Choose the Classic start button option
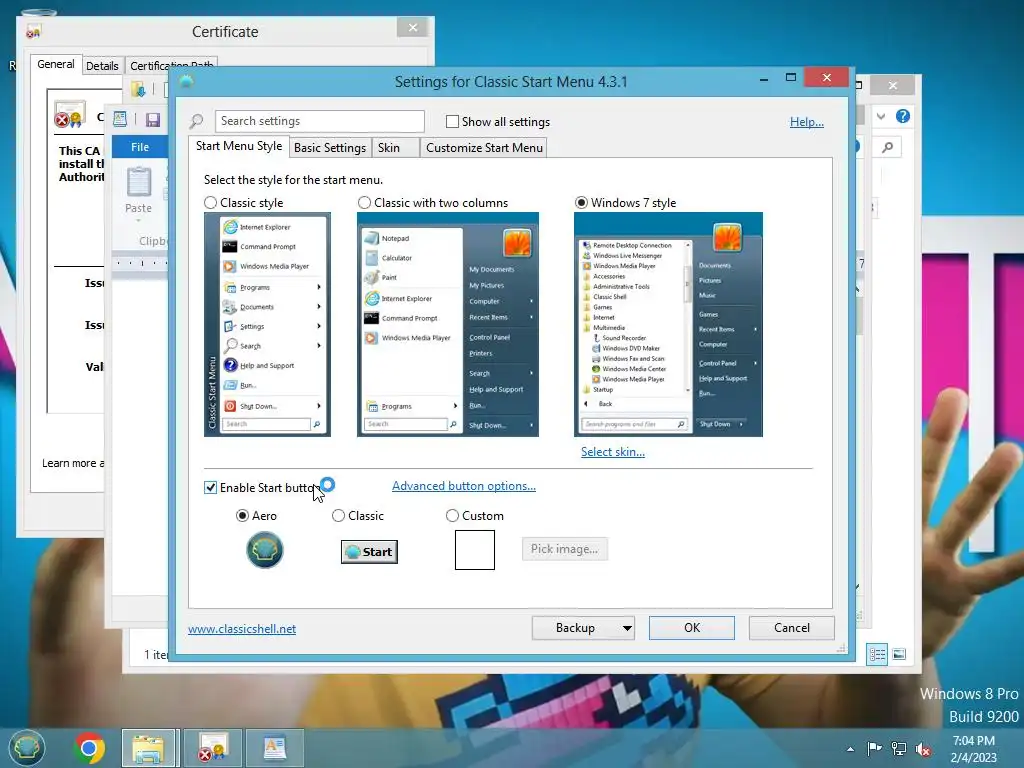Image resolution: width=1024 pixels, height=768 pixels. click(338, 516)
